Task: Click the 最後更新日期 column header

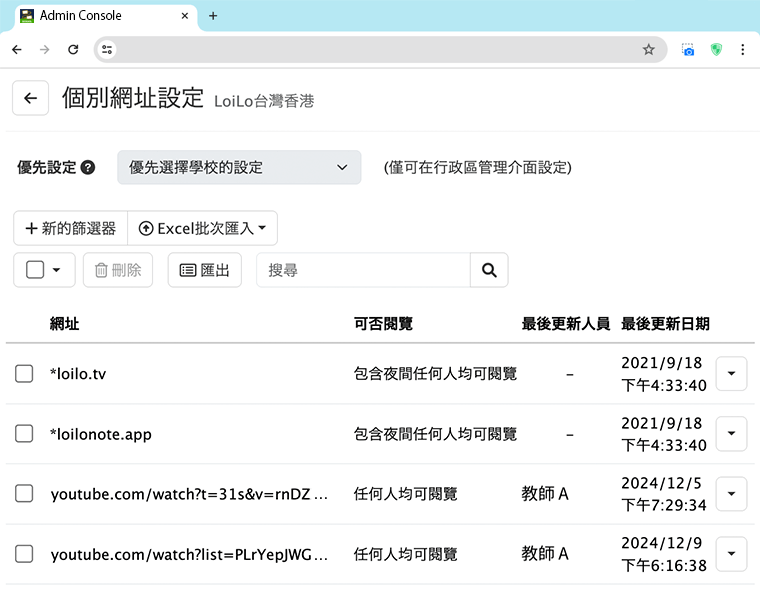Action: pos(665,323)
